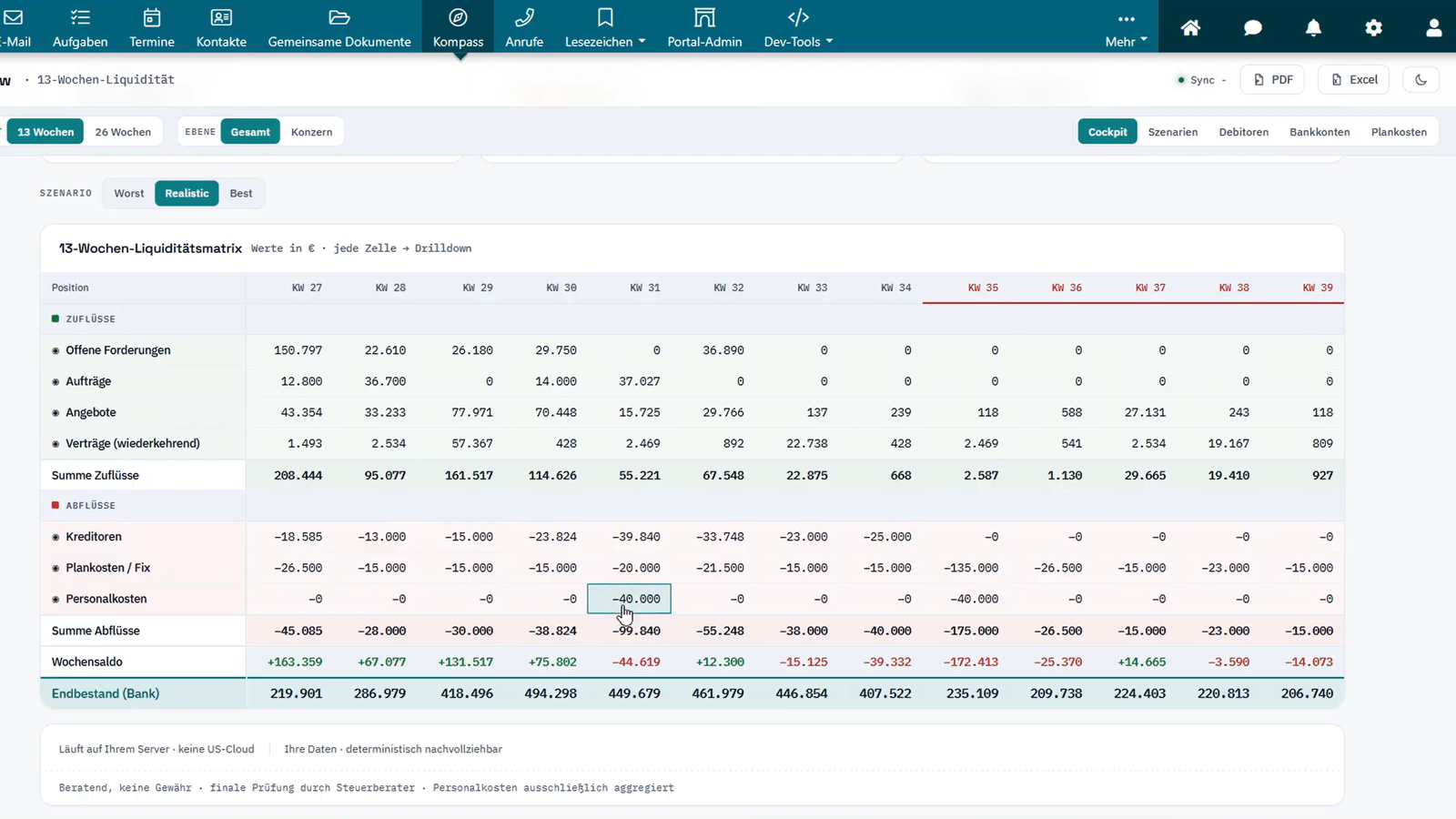
Task: Open notifications bell
Action: point(1313,27)
